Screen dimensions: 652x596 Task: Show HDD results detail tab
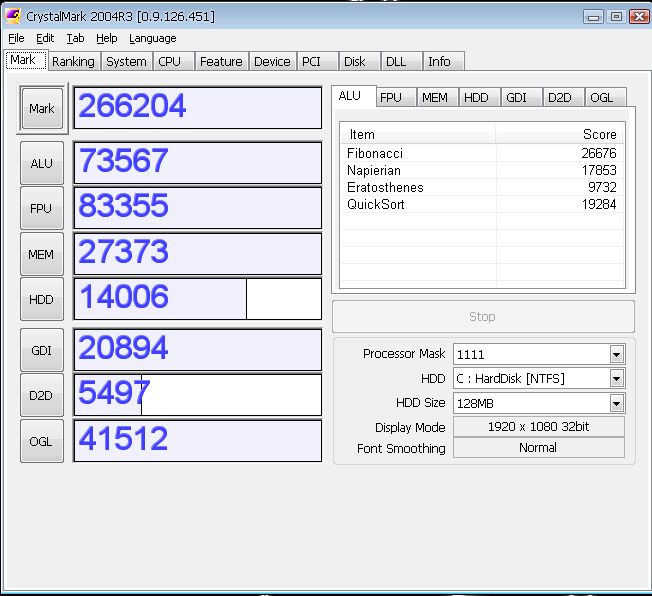[479, 97]
